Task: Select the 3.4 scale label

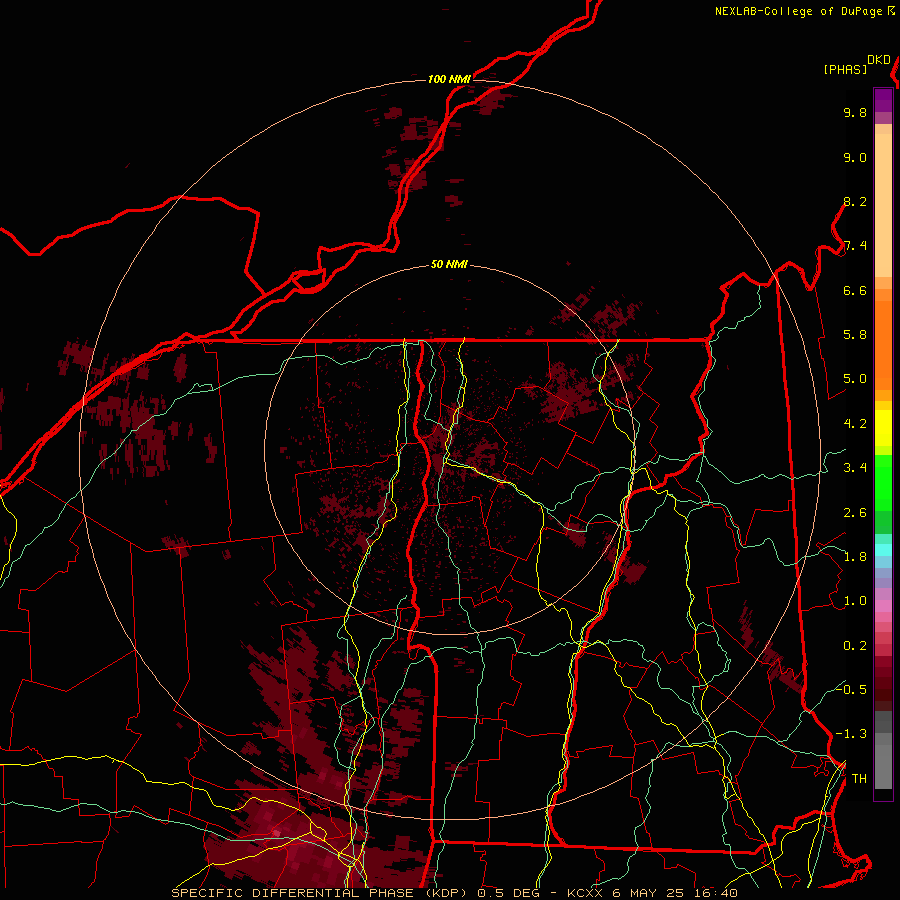Action: [x=855, y=468]
